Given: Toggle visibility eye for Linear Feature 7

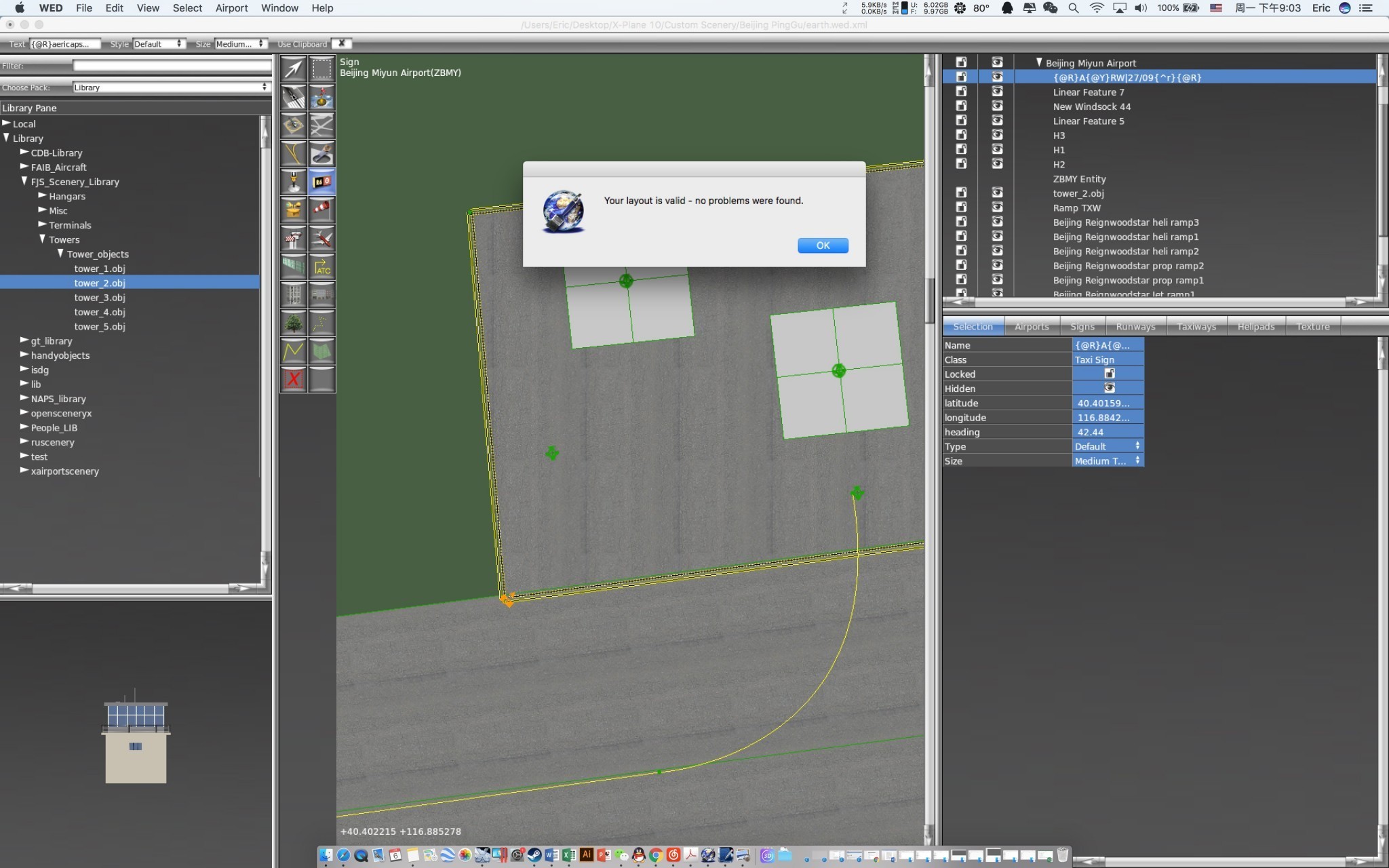Looking at the screenshot, I should pos(997,92).
